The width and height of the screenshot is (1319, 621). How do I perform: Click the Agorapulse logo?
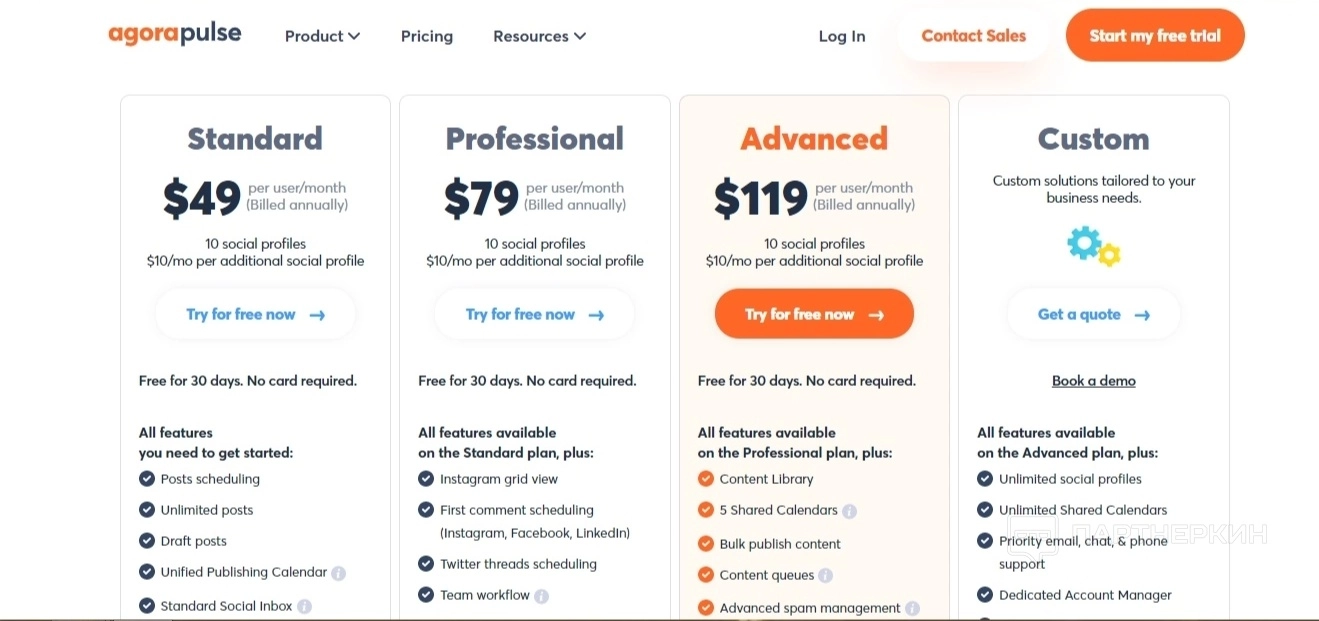[x=175, y=34]
